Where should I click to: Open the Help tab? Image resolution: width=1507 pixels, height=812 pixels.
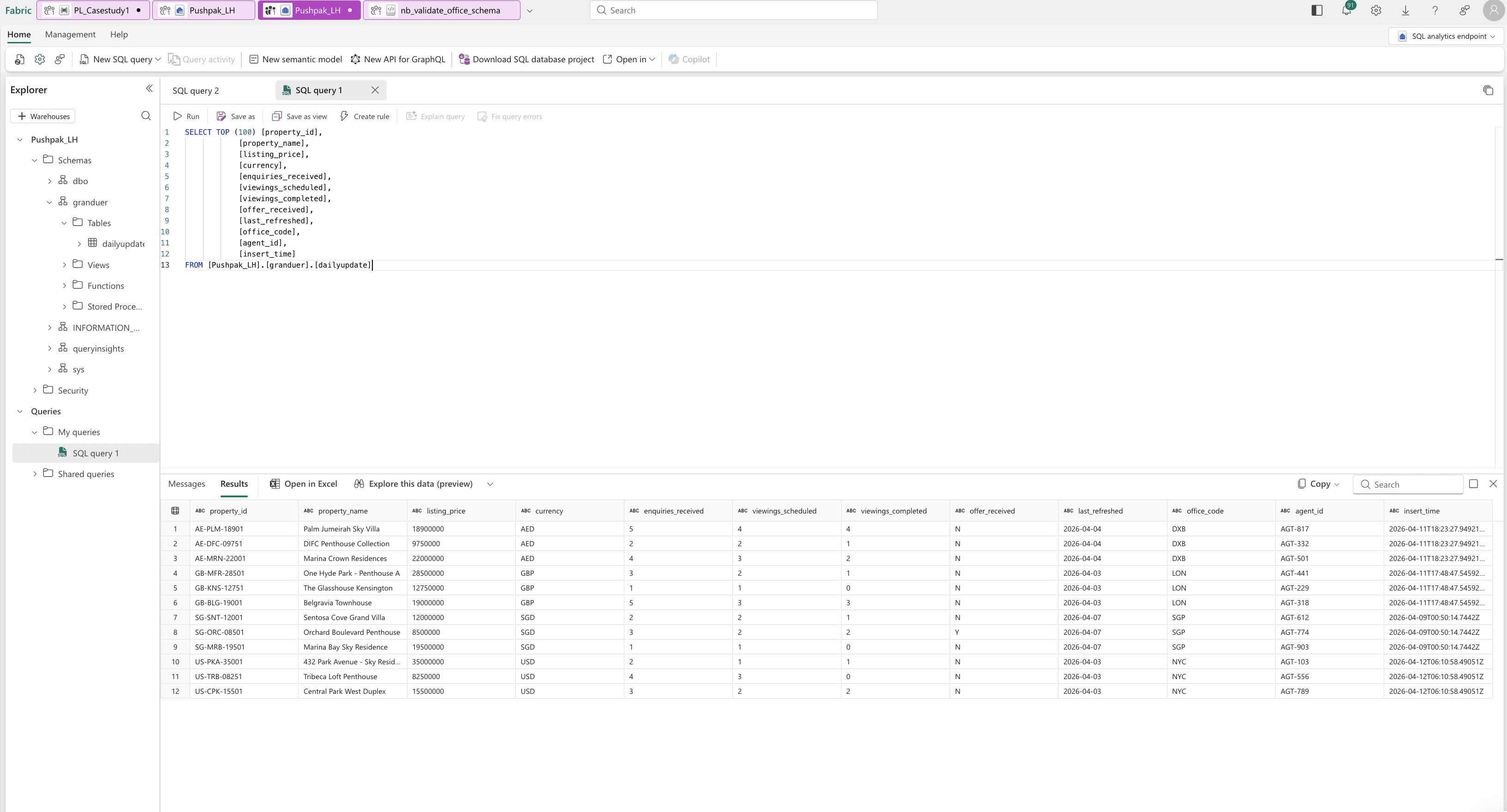[x=119, y=35]
